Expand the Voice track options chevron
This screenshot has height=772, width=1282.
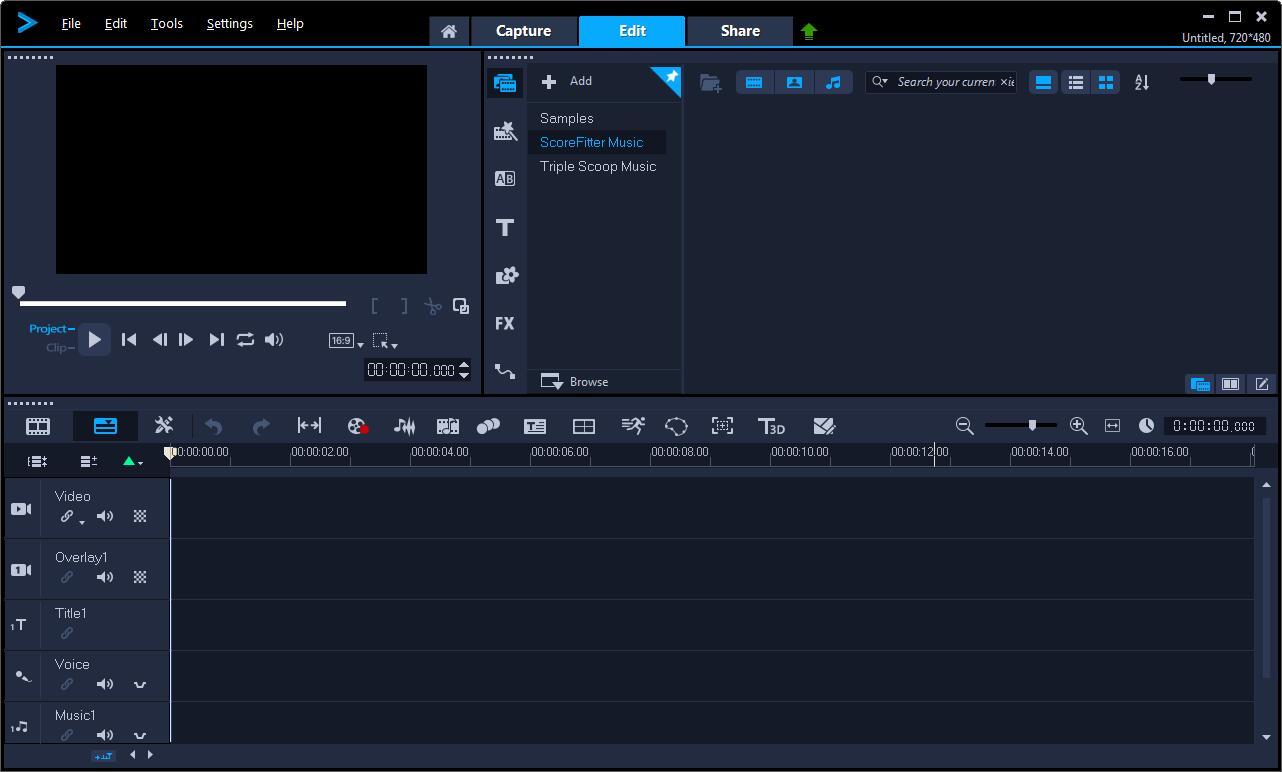tap(140, 685)
